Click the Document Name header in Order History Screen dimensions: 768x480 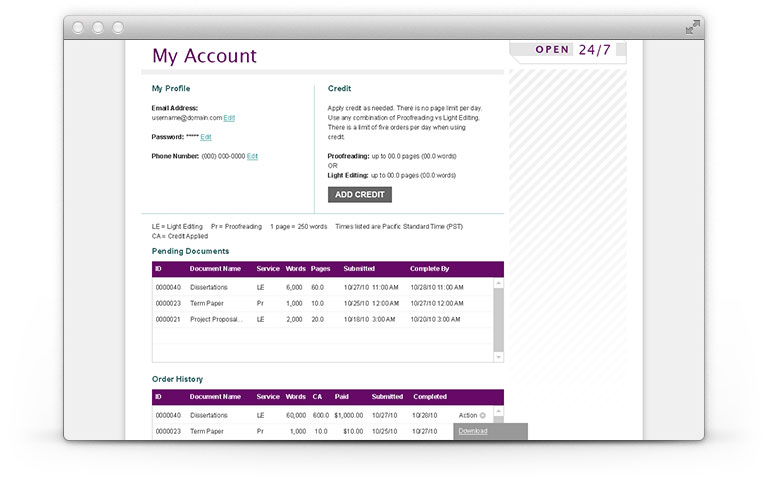tap(215, 397)
